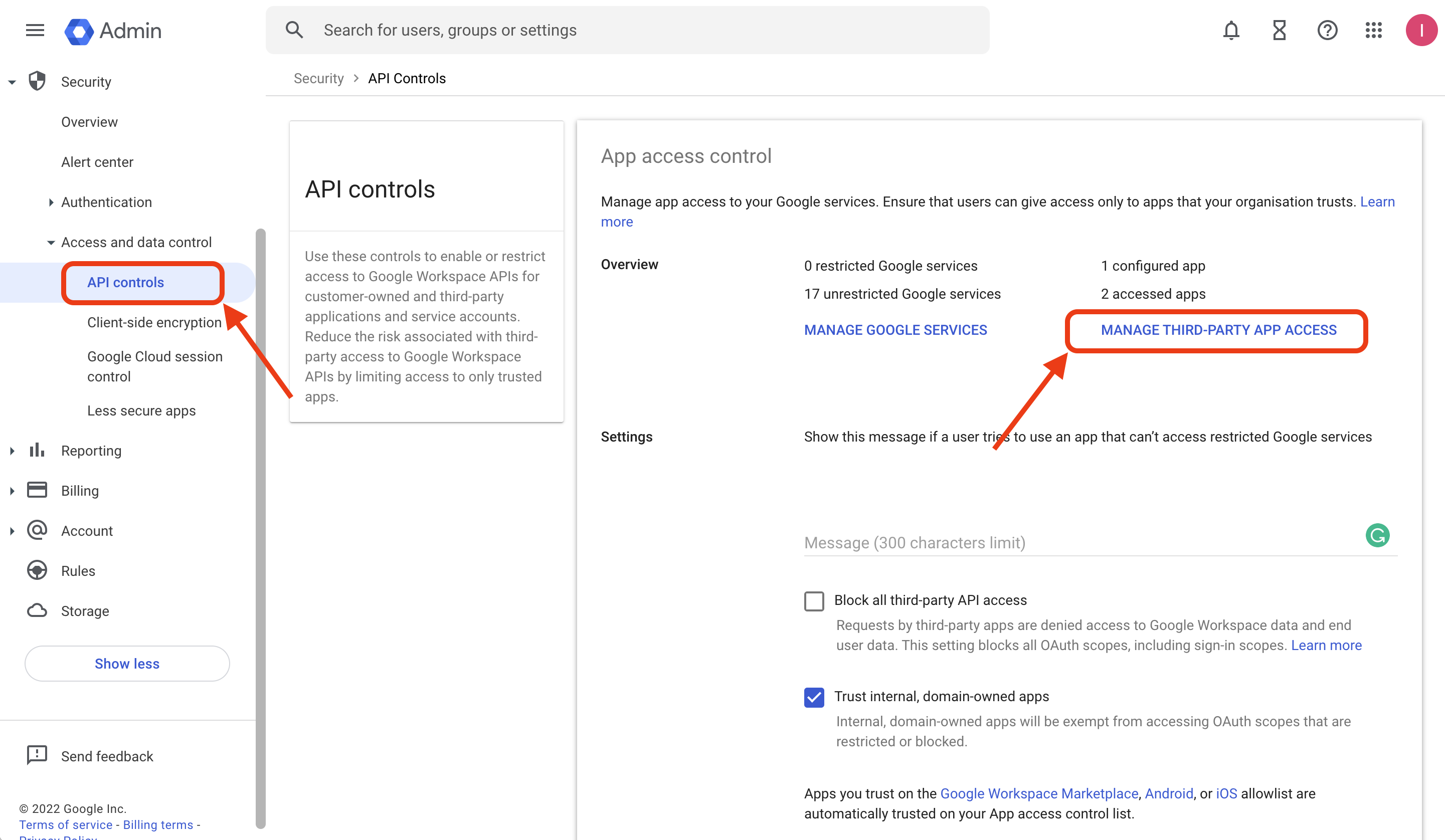Open Billing terms link
The height and width of the screenshot is (840, 1445).
pyautogui.click(x=158, y=824)
